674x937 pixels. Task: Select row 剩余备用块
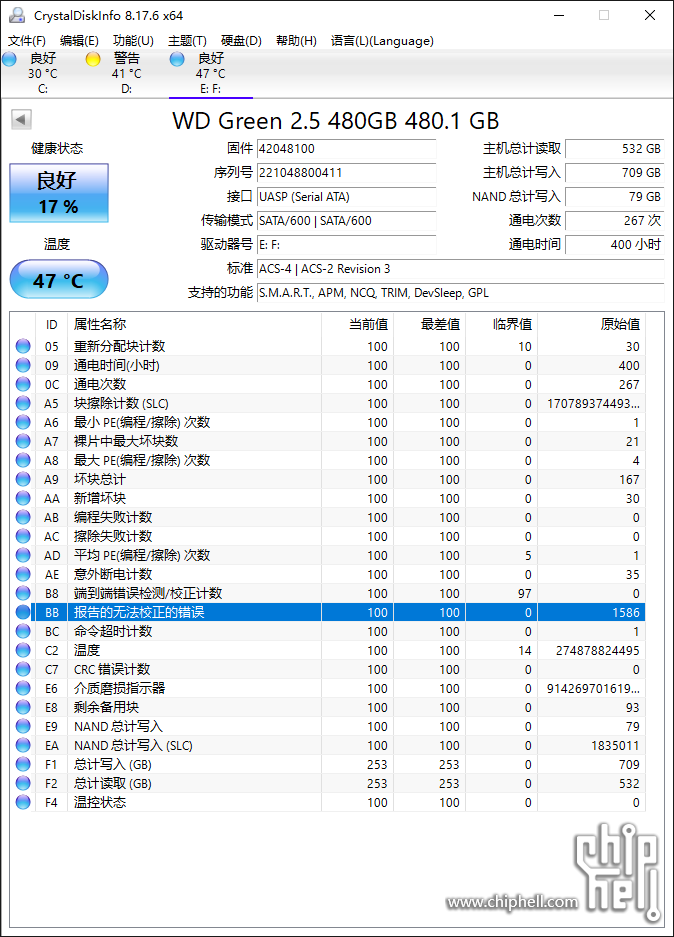327,707
